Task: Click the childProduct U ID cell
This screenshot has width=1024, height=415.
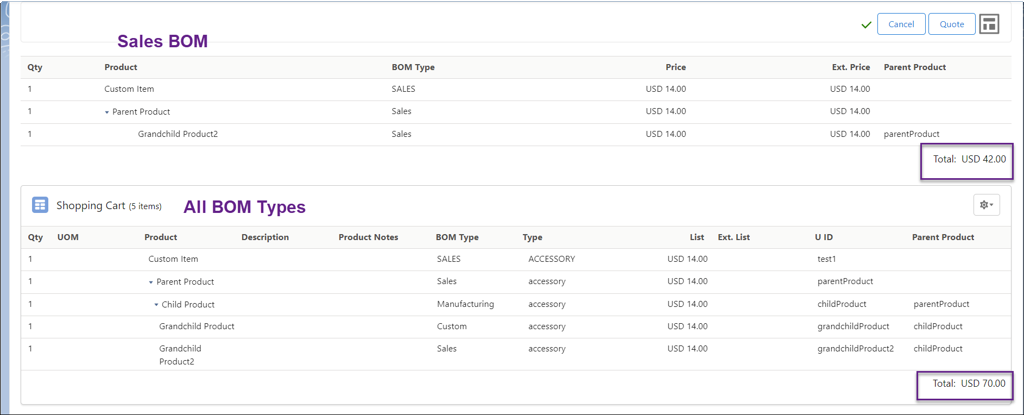Action: (842, 304)
